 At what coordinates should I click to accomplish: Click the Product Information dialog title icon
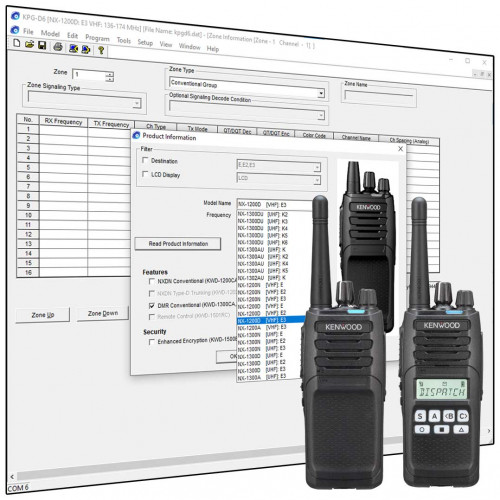(x=136, y=135)
